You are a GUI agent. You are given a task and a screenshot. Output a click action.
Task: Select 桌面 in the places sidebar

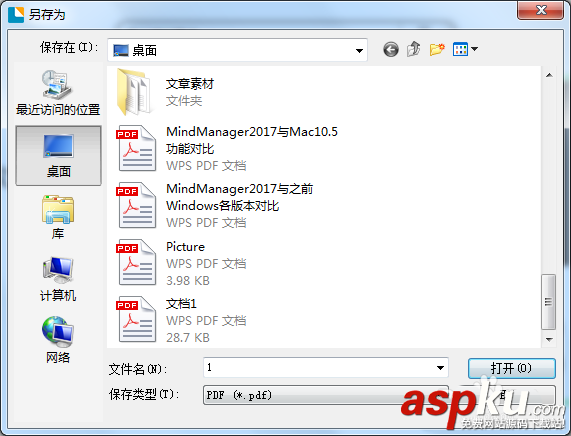click(58, 156)
